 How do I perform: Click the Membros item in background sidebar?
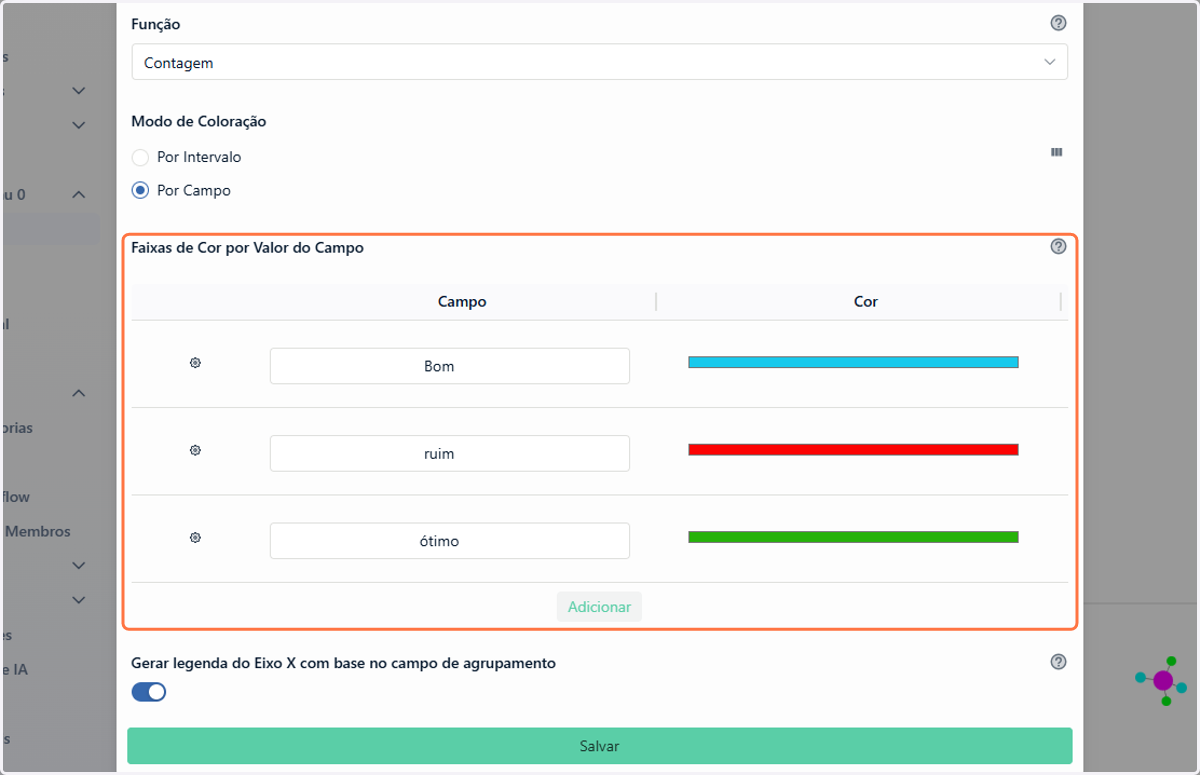pos(37,531)
